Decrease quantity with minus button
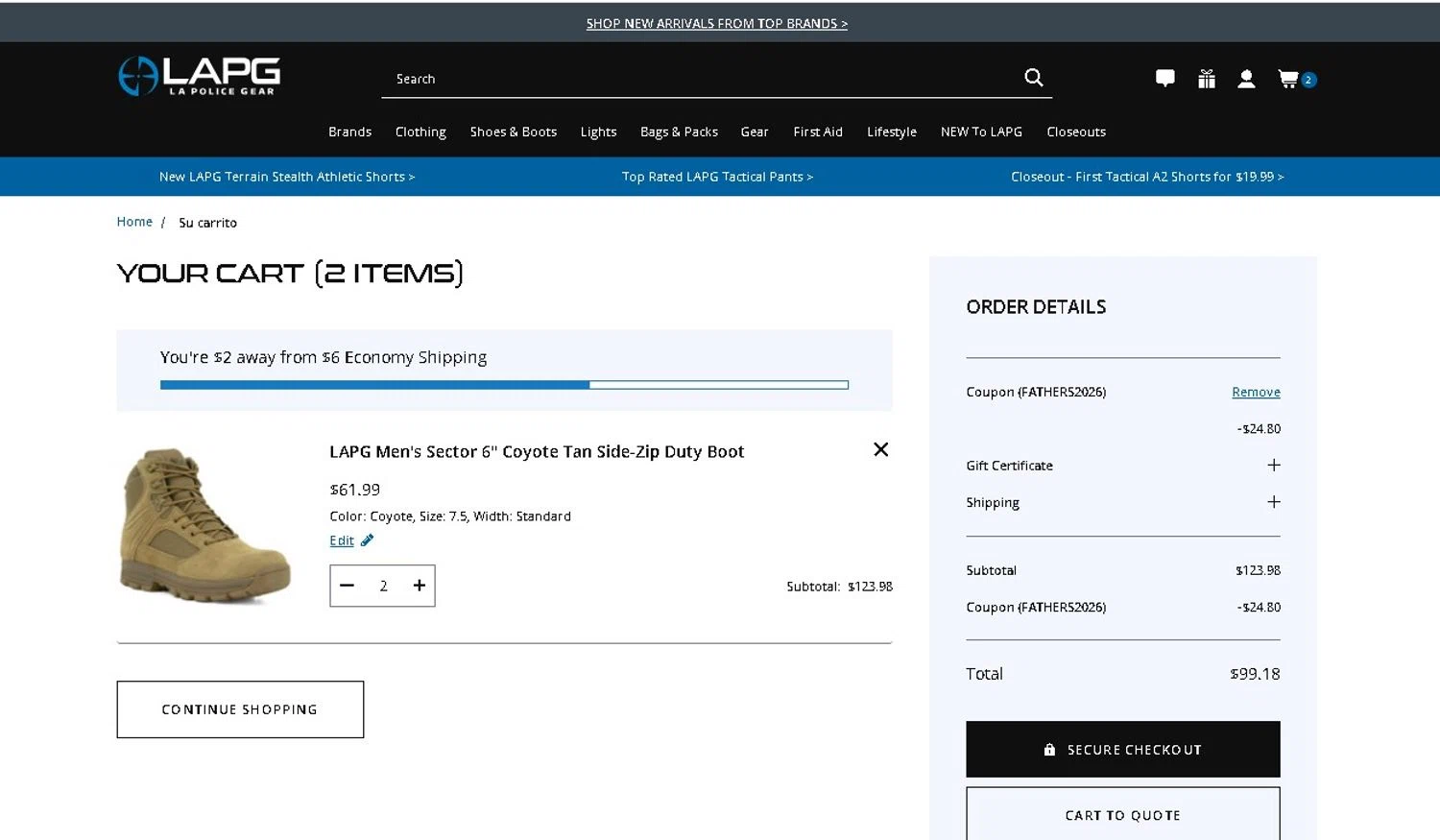1440x840 pixels. click(348, 586)
